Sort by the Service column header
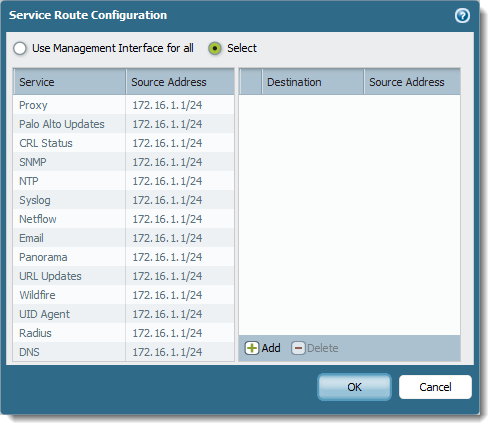 (69, 82)
